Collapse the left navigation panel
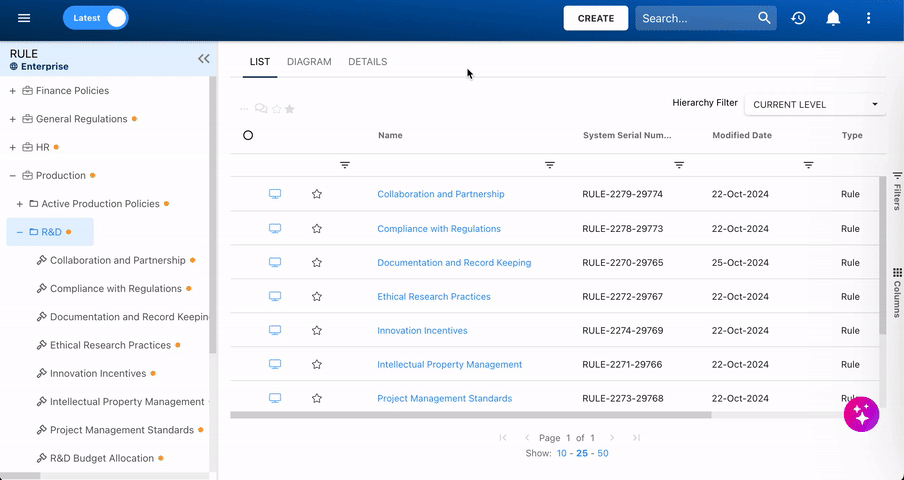This screenshot has height=480, width=904. click(204, 59)
